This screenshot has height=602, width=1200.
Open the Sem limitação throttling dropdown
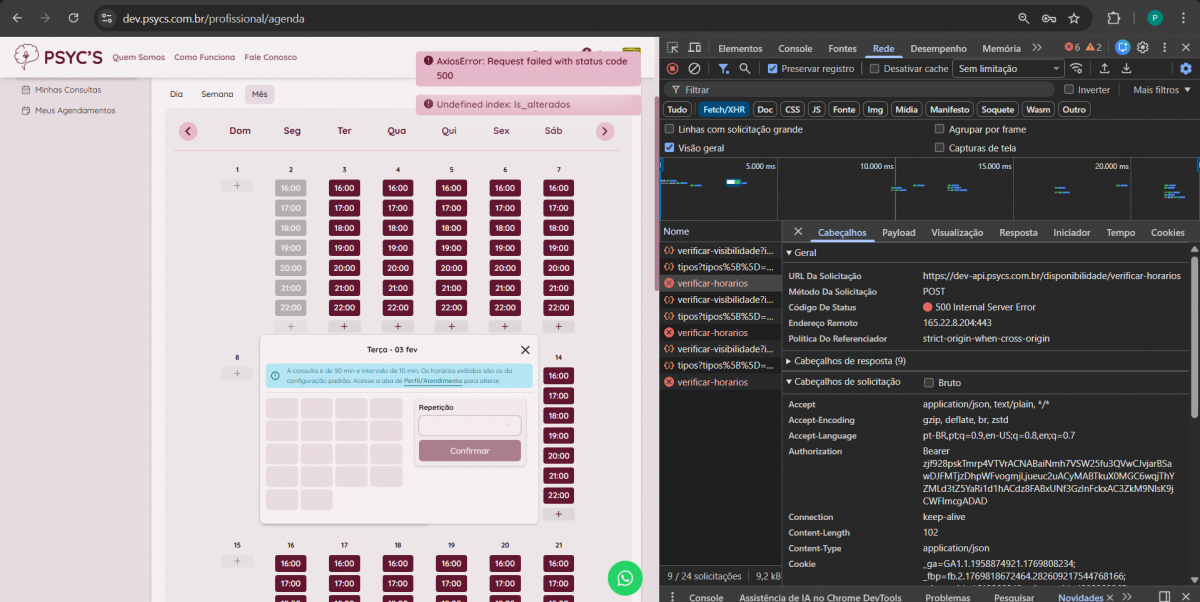pyautogui.click(x=1008, y=69)
